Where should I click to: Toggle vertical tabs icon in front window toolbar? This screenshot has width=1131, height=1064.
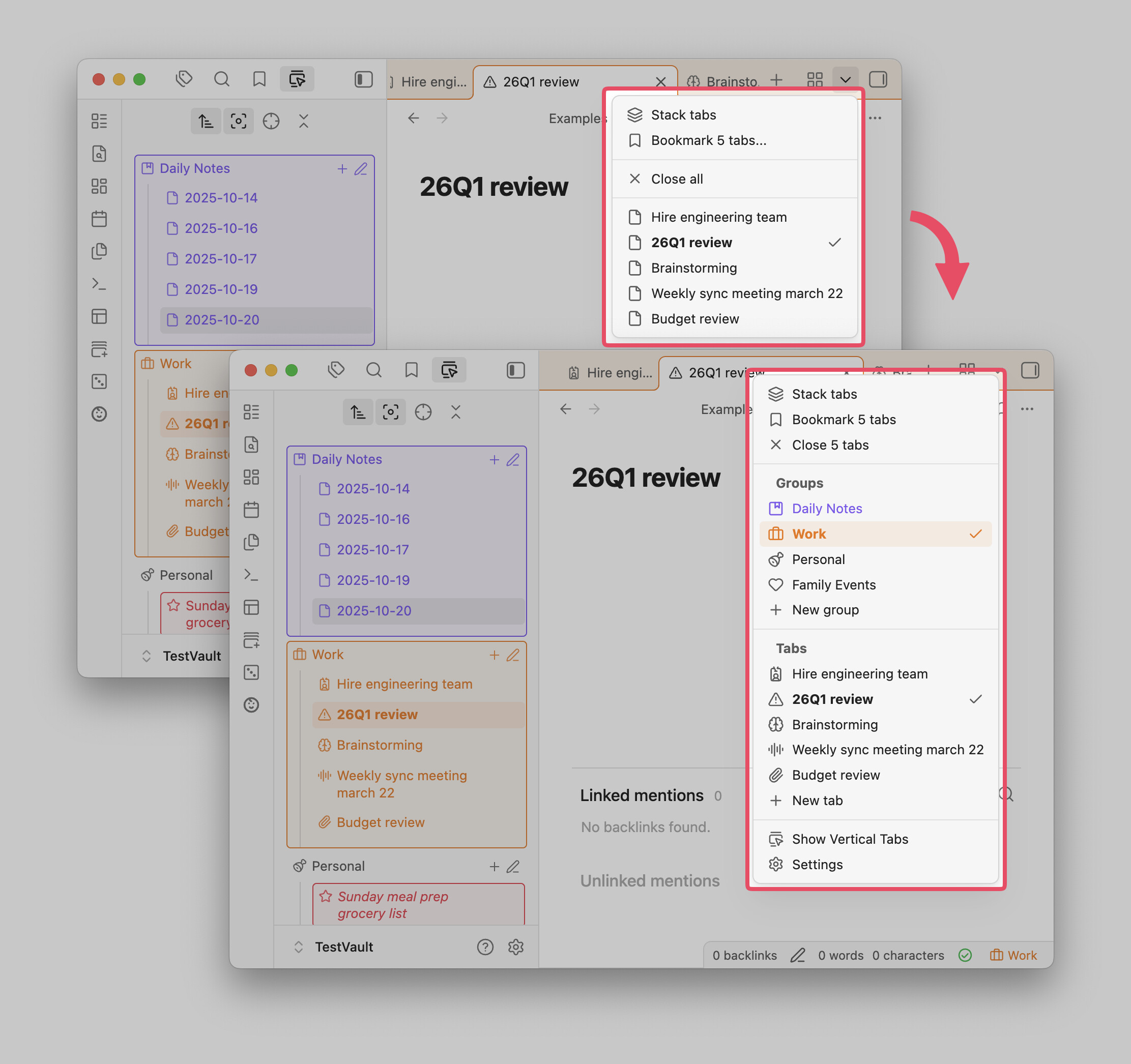click(x=449, y=370)
